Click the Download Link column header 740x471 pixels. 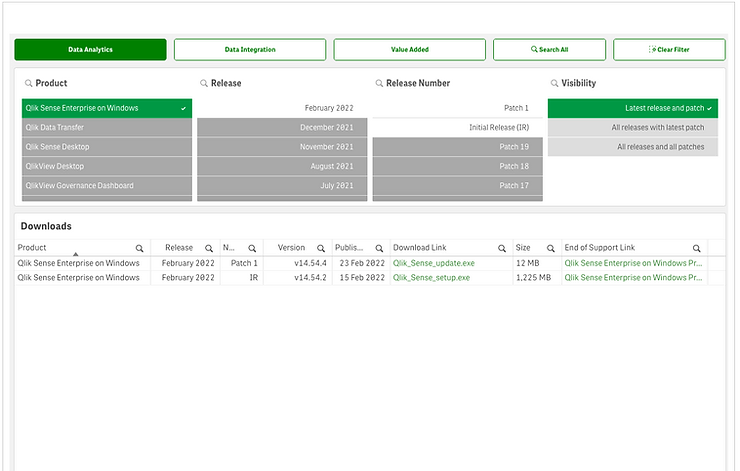[420, 248]
